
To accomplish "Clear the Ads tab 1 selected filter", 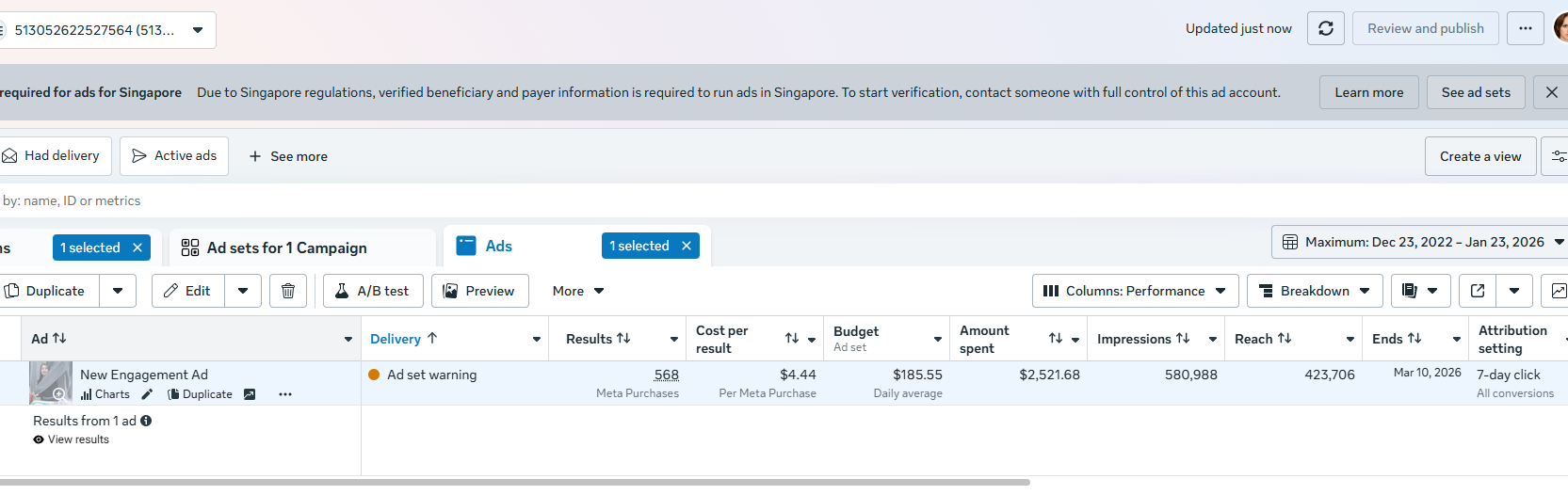I will (x=687, y=246).
